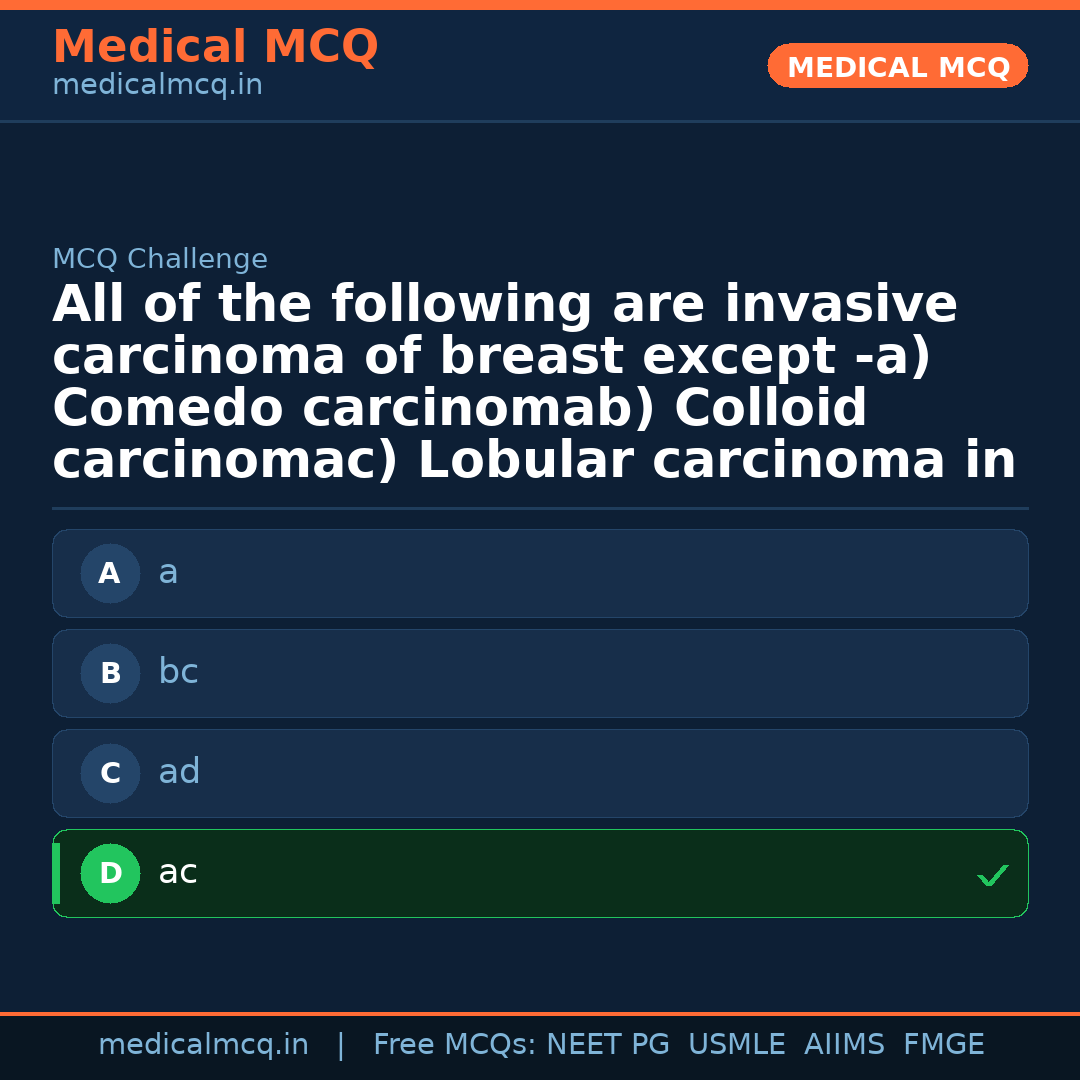Select the circular B option badge
This screenshot has width=1080, height=1080.
pos(110,673)
